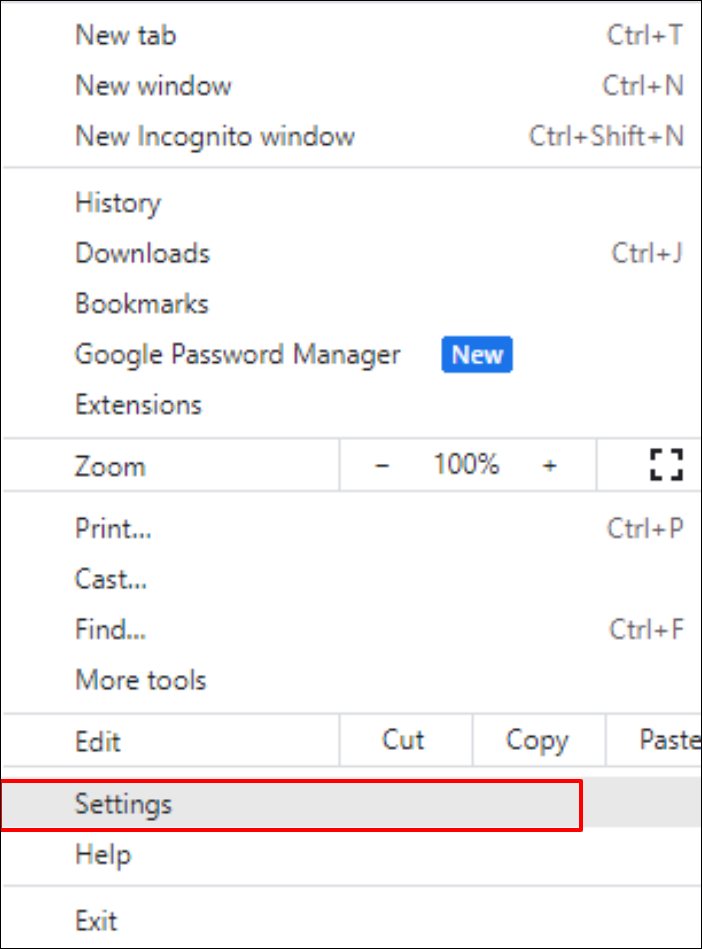Image resolution: width=702 pixels, height=949 pixels.
Task: Click the zoom in plus button
Action: pos(549,466)
